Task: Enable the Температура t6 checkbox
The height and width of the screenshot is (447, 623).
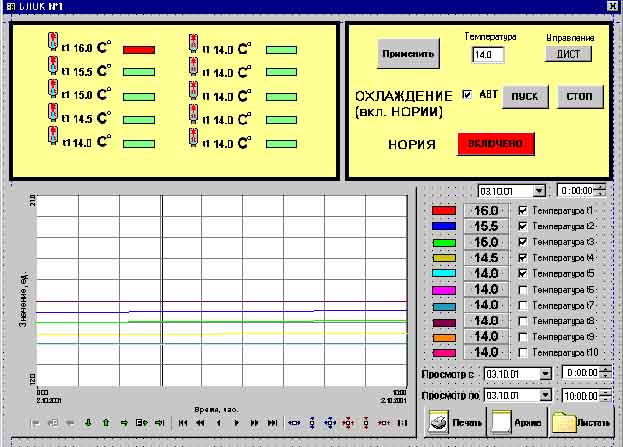Action: click(523, 289)
